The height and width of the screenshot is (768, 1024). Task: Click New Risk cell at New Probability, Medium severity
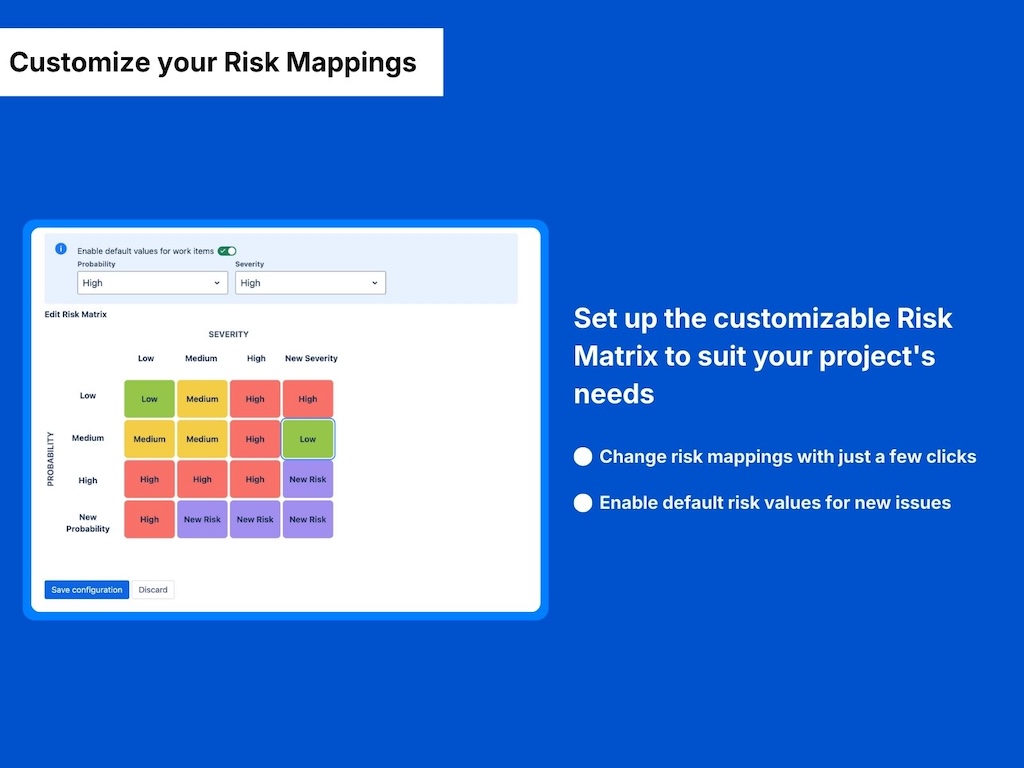tap(202, 520)
